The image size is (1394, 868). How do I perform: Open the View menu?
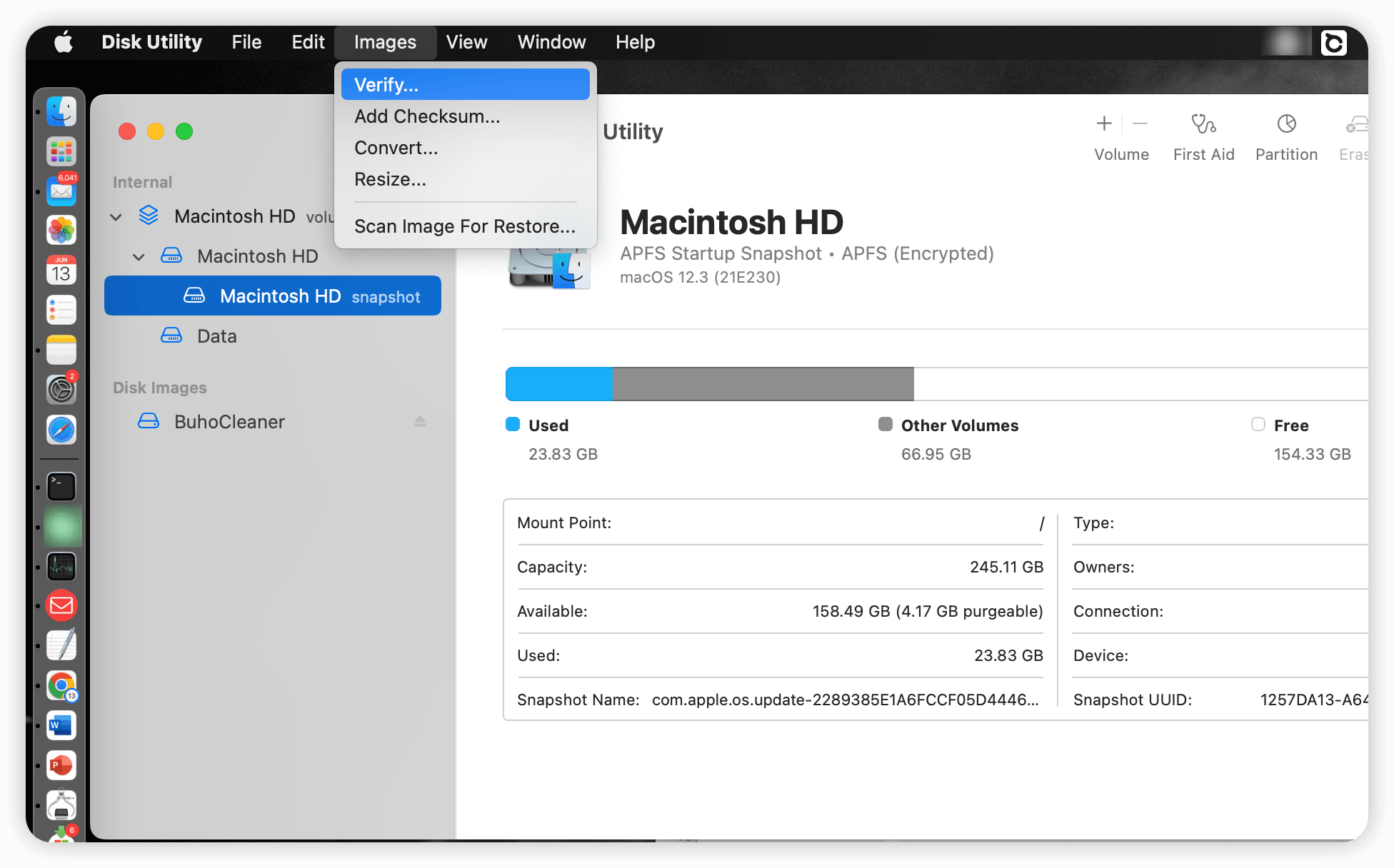(x=466, y=42)
